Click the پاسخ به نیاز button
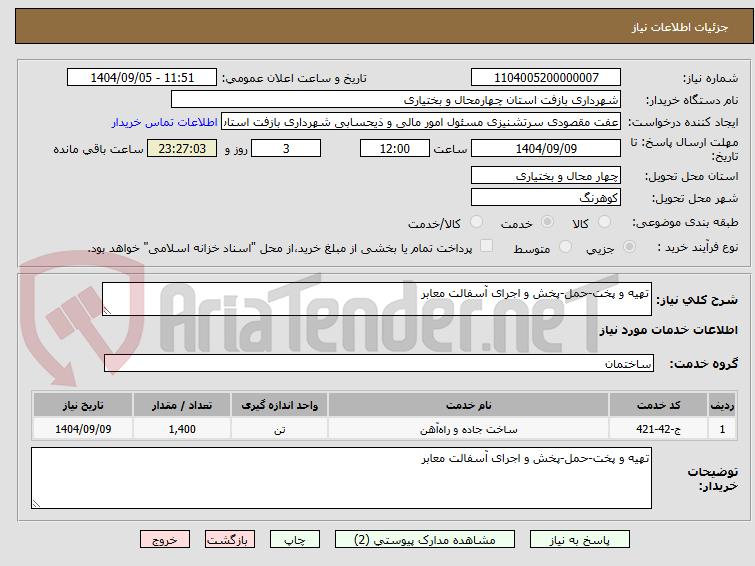Viewport: 755px width, 566px height. (x=579, y=540)
